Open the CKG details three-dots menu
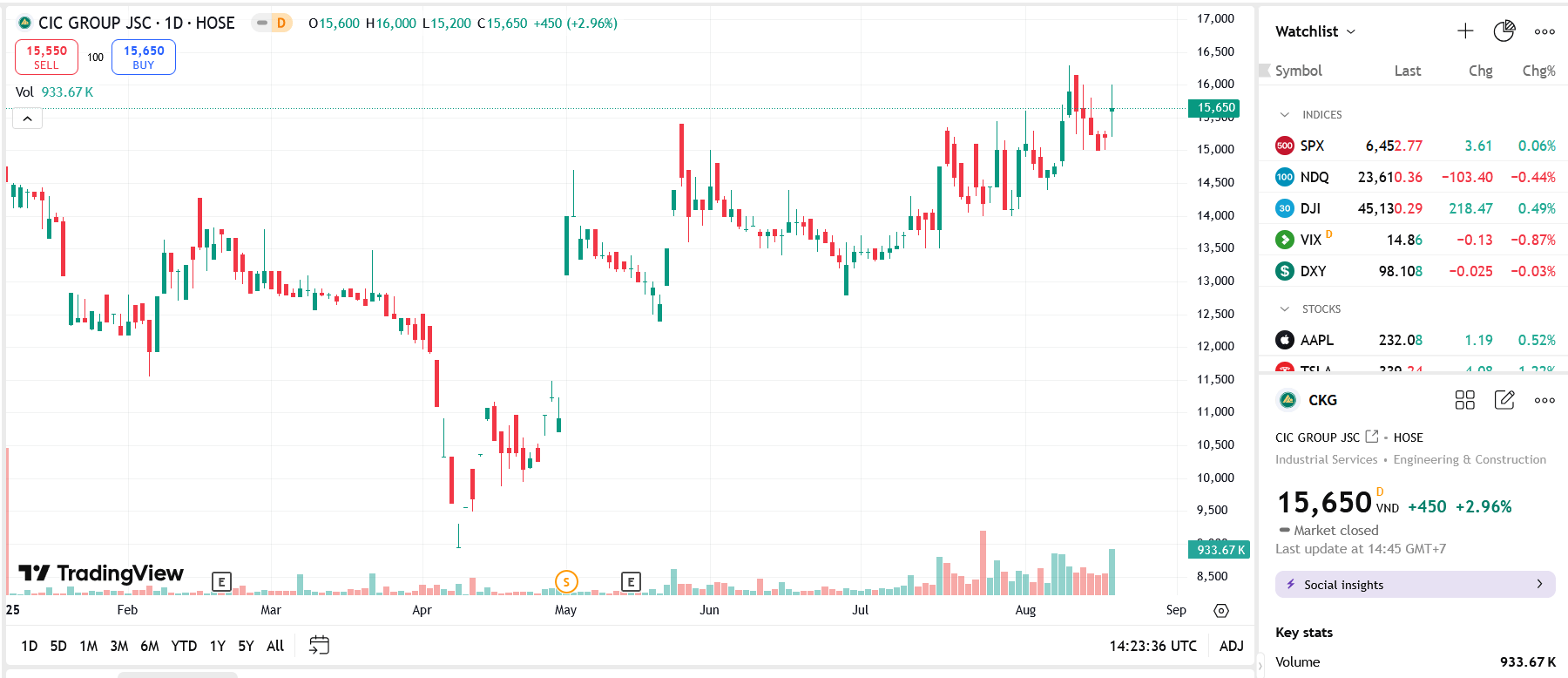This screenshot has height=678, width=1568. pyautogui.click(x=1544, y=400)
